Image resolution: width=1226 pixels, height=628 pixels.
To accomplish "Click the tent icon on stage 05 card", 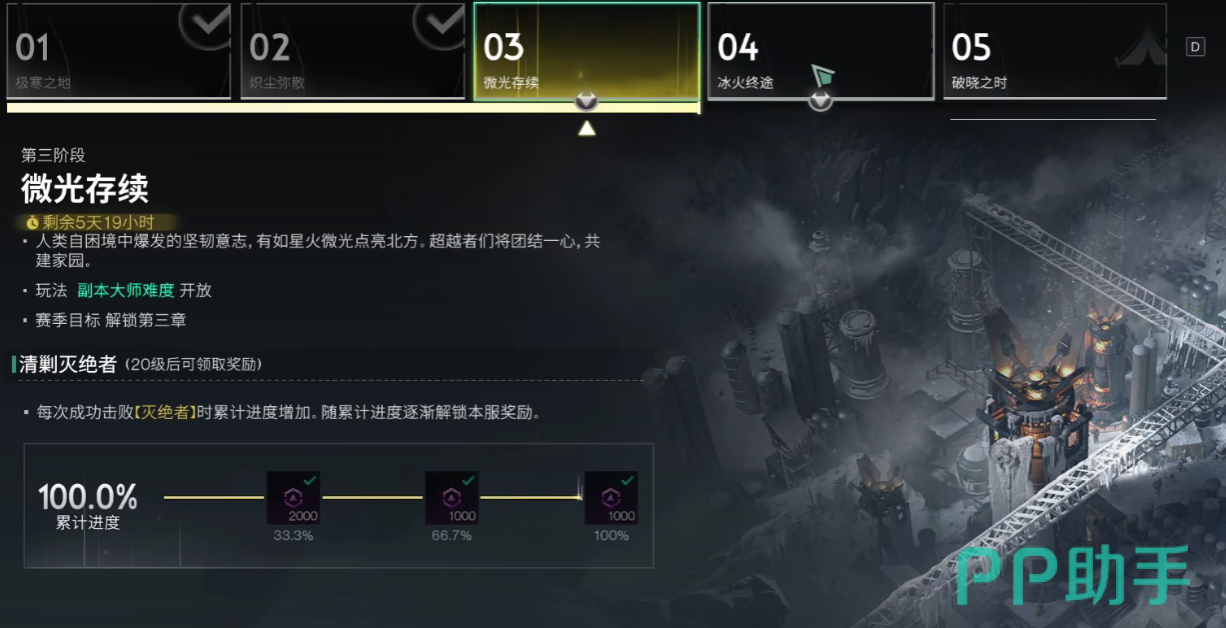I will pyautogui.click(x=1141, y=45).
